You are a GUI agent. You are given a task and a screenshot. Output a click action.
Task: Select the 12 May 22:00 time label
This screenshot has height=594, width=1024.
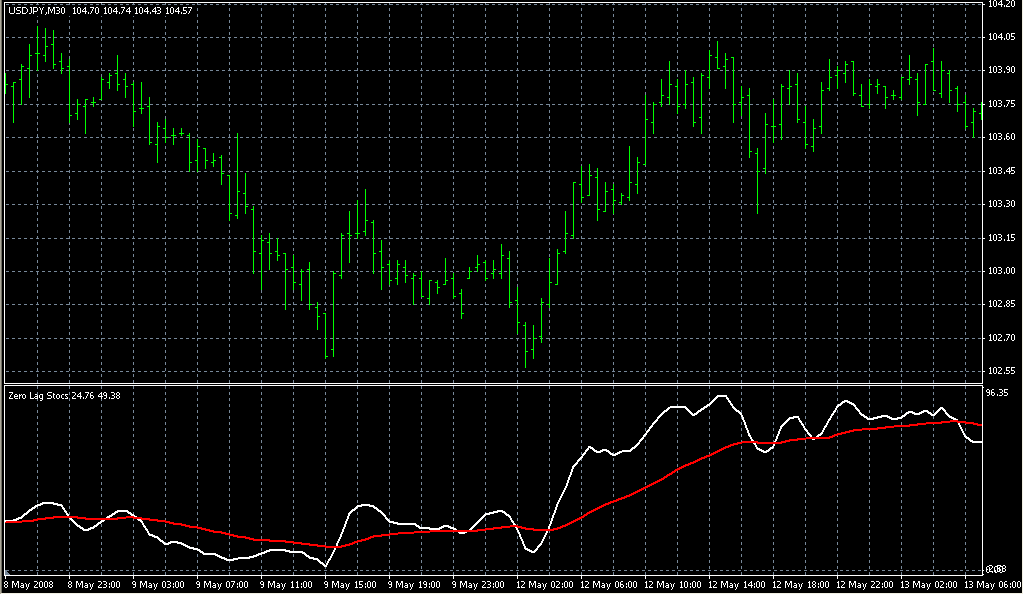[865, 585]
